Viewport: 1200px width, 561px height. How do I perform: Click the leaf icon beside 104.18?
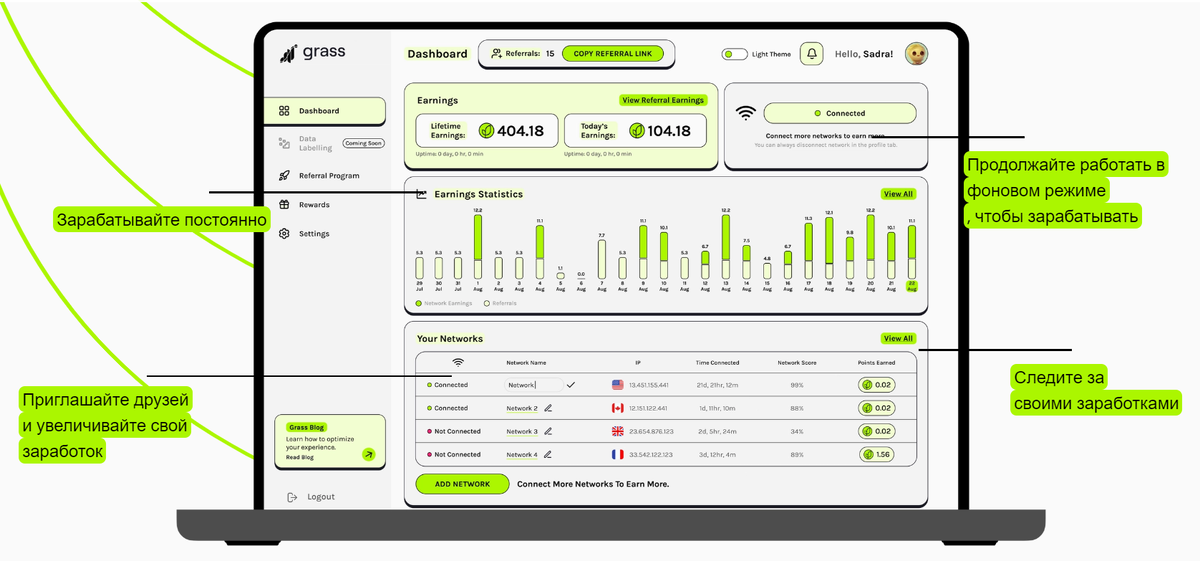[x=636, y=131]
